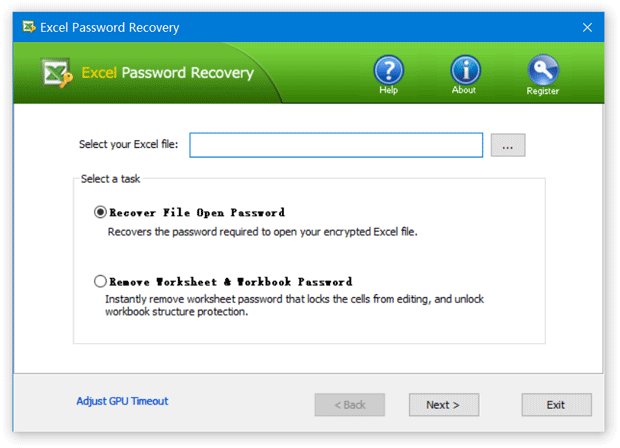Viewport: 620px width, 448px height.
Task: Select the Recover File Open Password radio button
Action: pos(100,212)
